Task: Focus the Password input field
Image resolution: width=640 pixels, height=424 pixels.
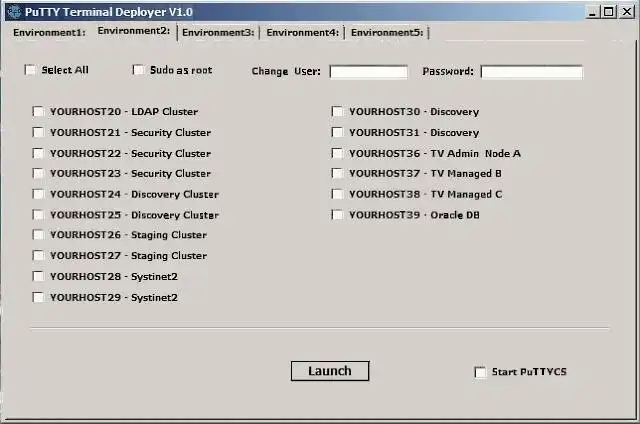Action: (x=532, y=72)
